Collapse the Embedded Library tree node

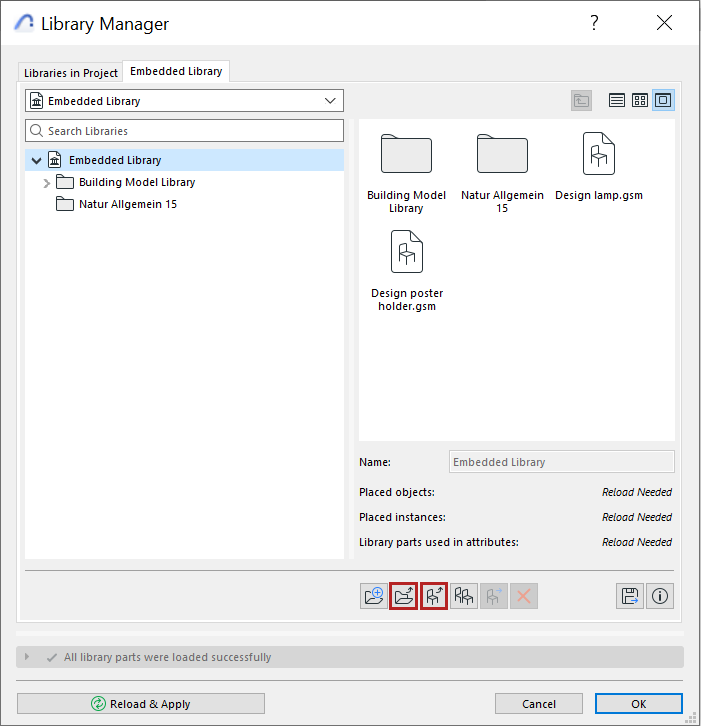(36, 161)
